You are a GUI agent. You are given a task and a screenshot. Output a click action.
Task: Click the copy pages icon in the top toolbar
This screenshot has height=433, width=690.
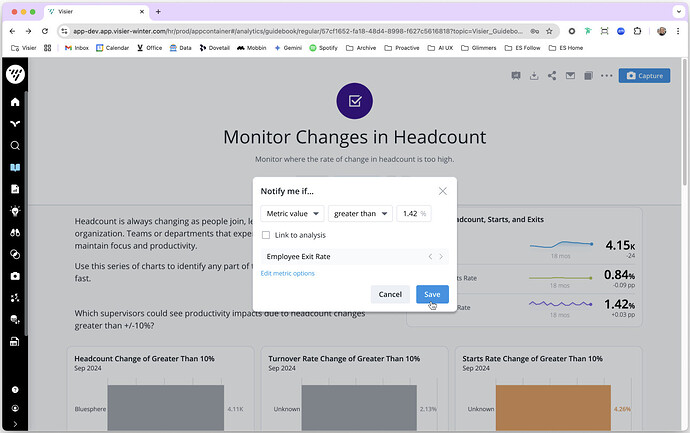(x=588, y=76)
